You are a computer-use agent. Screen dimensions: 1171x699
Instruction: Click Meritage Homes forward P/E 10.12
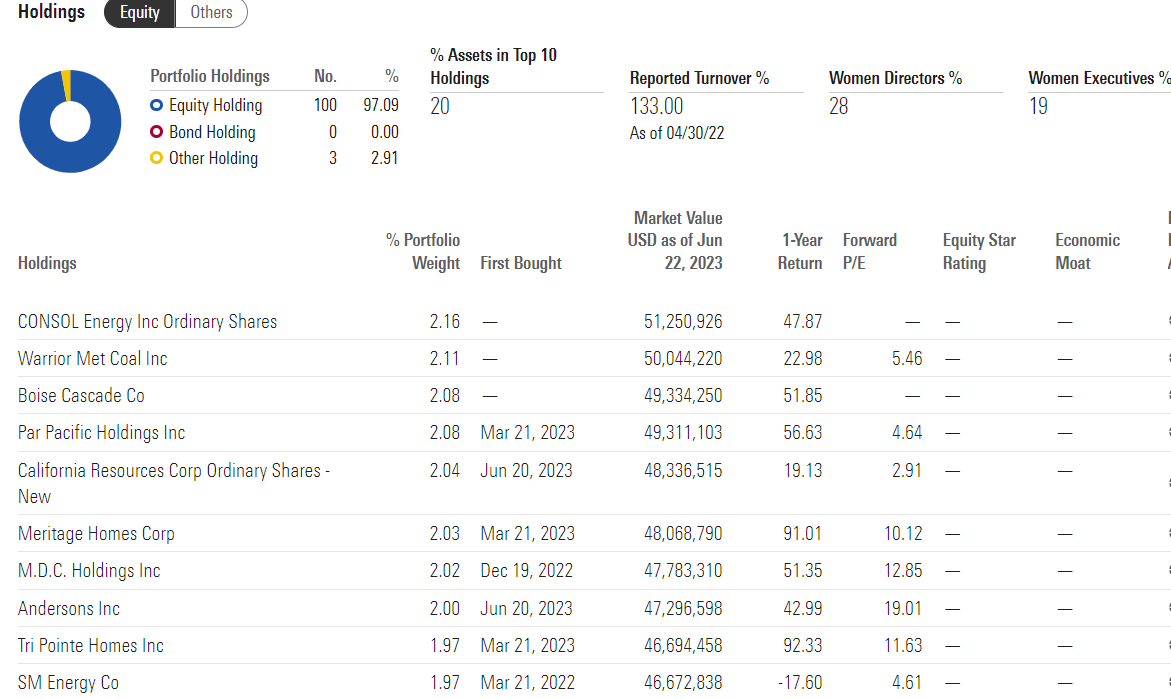(x=904, y=534)
